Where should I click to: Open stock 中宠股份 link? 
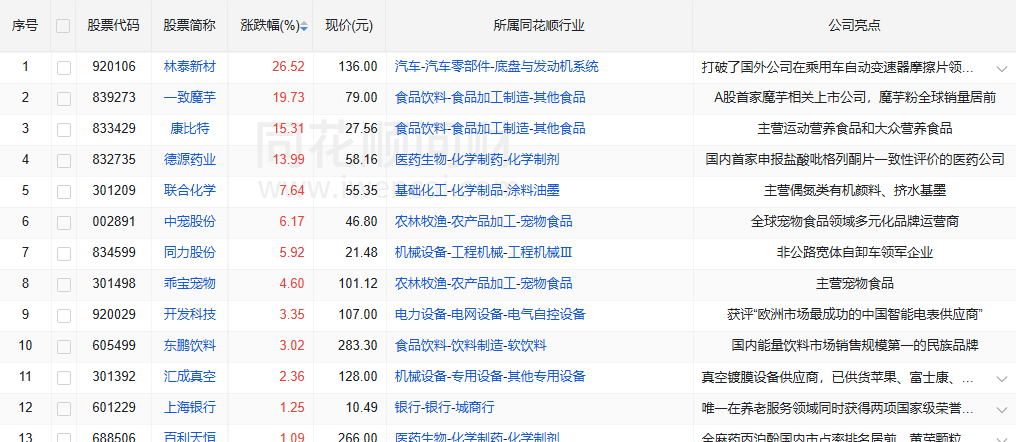190,221
